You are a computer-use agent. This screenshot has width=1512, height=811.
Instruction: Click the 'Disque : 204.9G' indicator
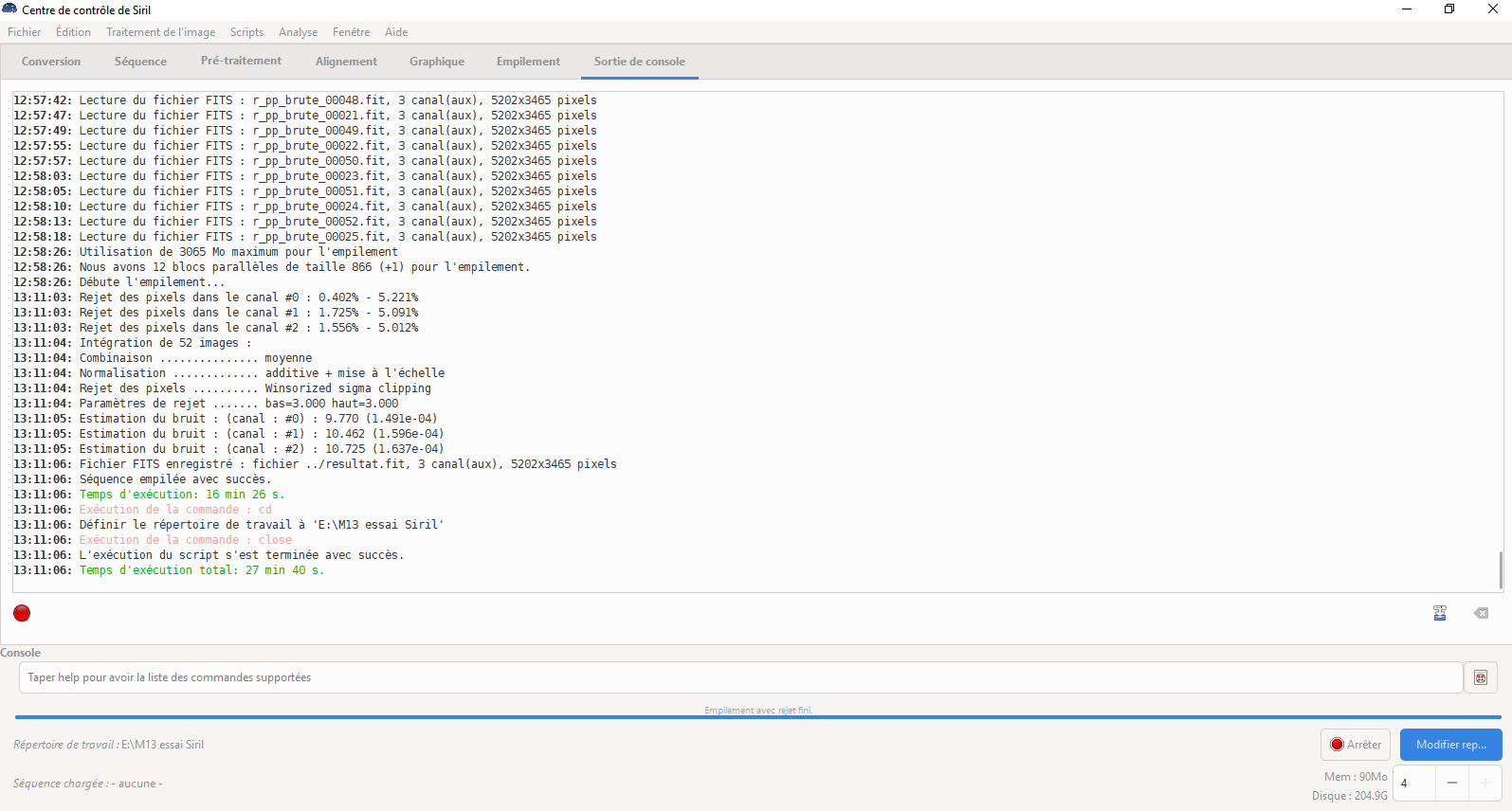1350,796
